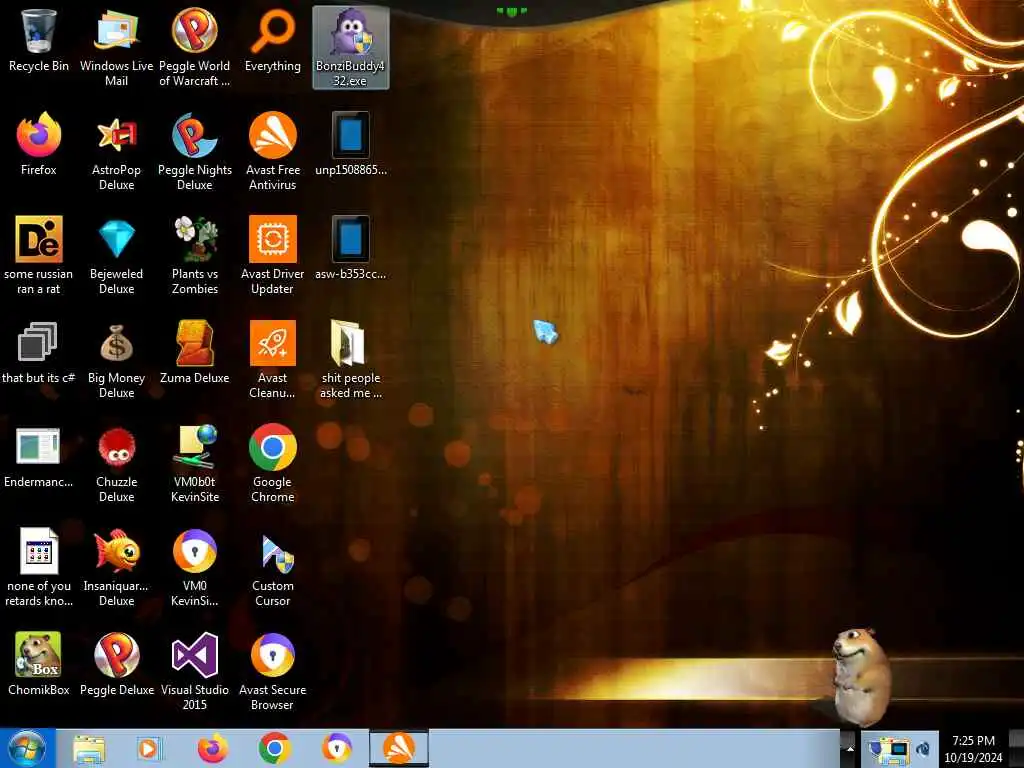Show hidden system tray icons
This screenshot has width=1024, height=768.
tap(850, 749)
